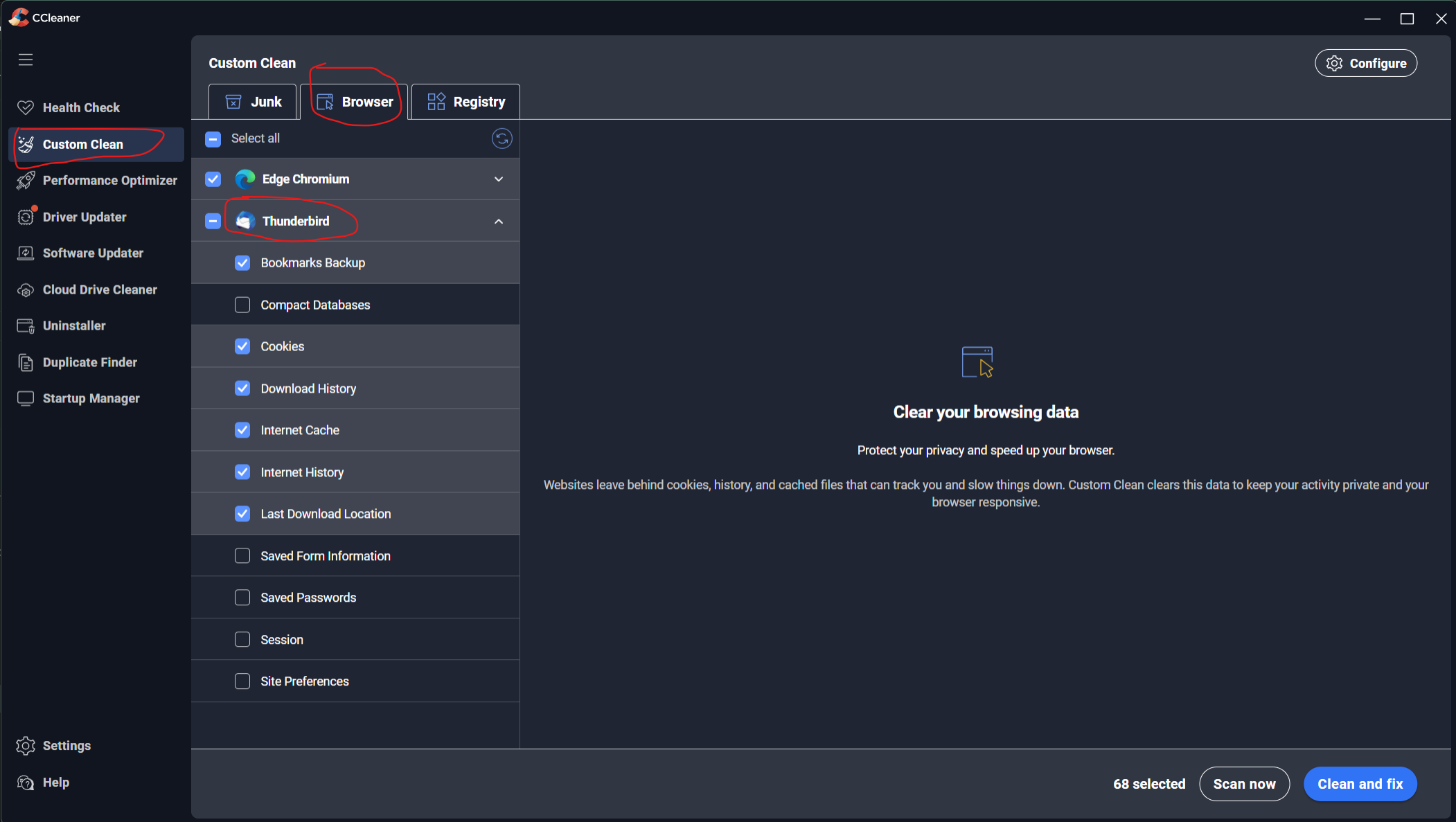Click the Software Updater icon
The width and height of the screenshot is (1456, 822).
26,253
